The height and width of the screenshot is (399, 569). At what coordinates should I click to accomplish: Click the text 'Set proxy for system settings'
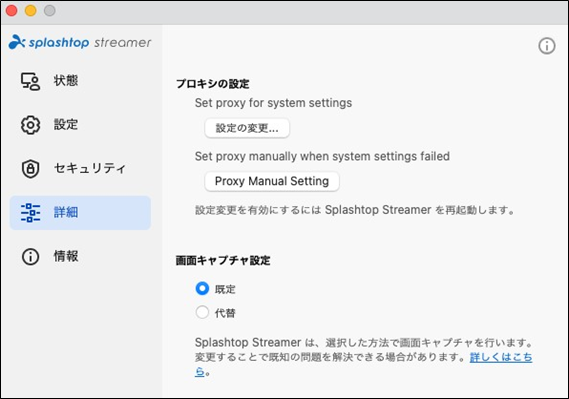click(x=273, y=103)
